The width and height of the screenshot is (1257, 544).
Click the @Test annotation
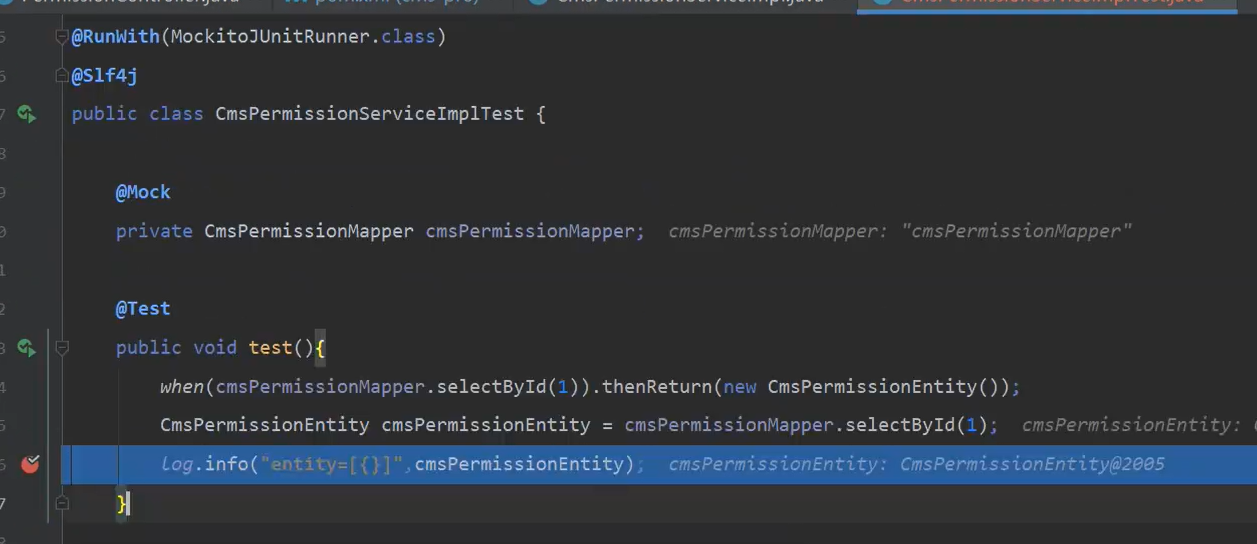[x=143, y=309]
